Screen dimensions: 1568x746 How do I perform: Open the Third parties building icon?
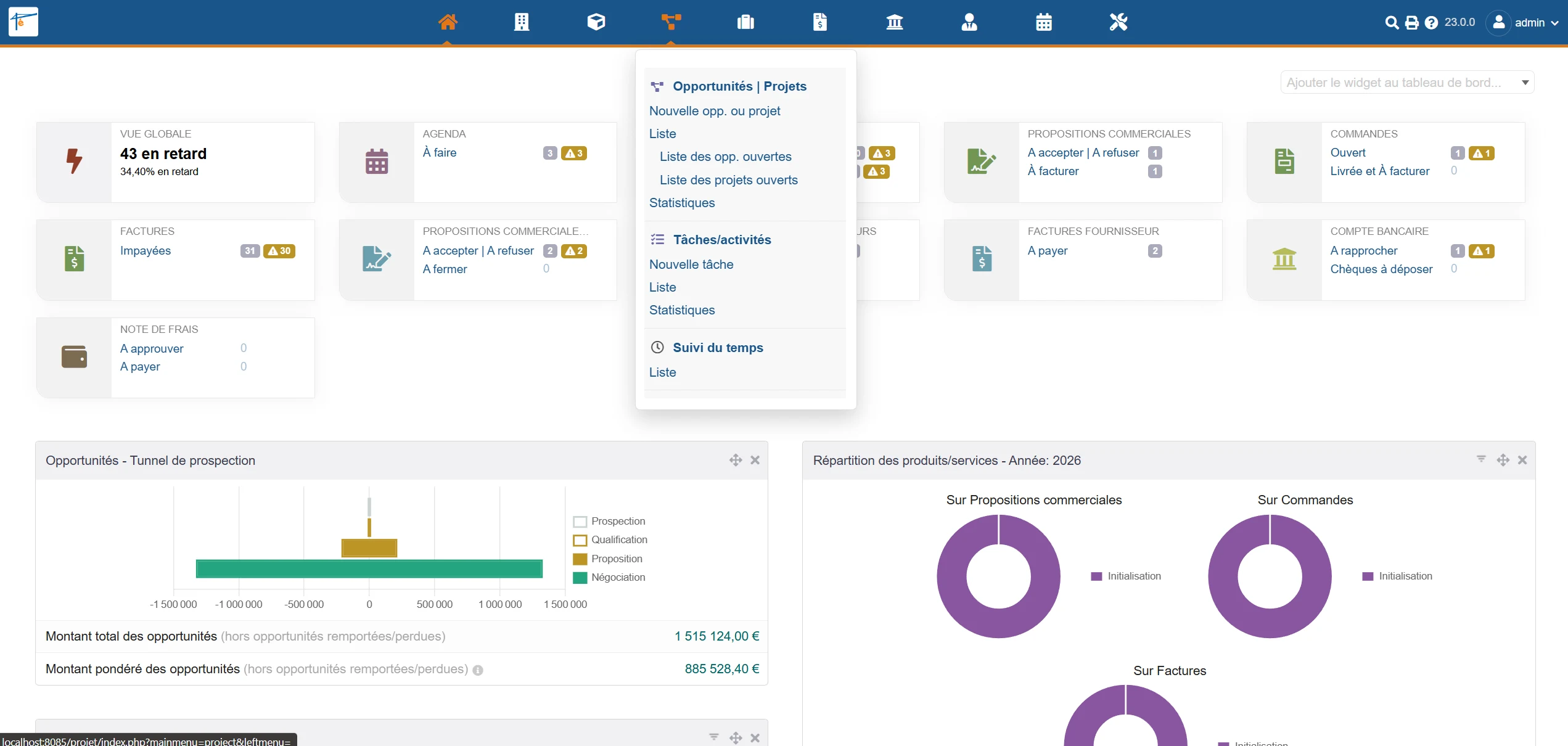pyautogui.click(x=522, y=22)
